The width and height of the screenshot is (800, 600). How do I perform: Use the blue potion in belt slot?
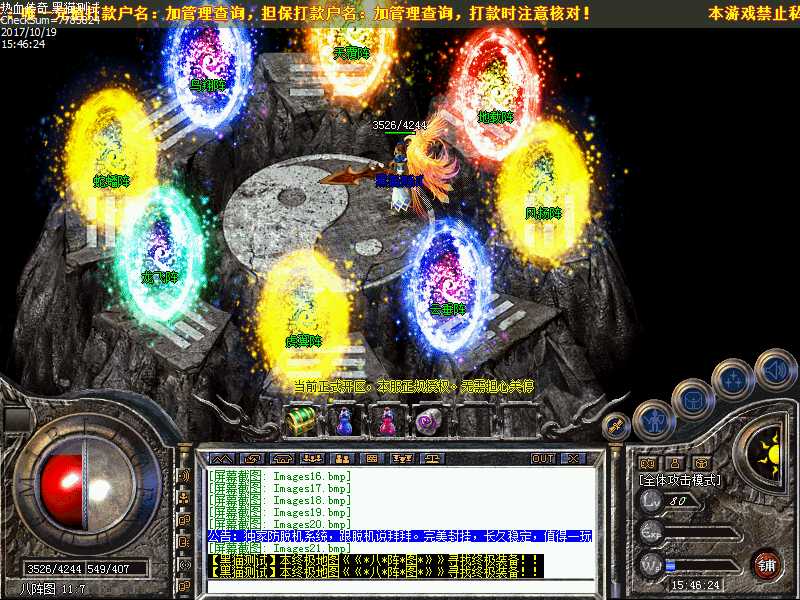click(x=345, y=421)
